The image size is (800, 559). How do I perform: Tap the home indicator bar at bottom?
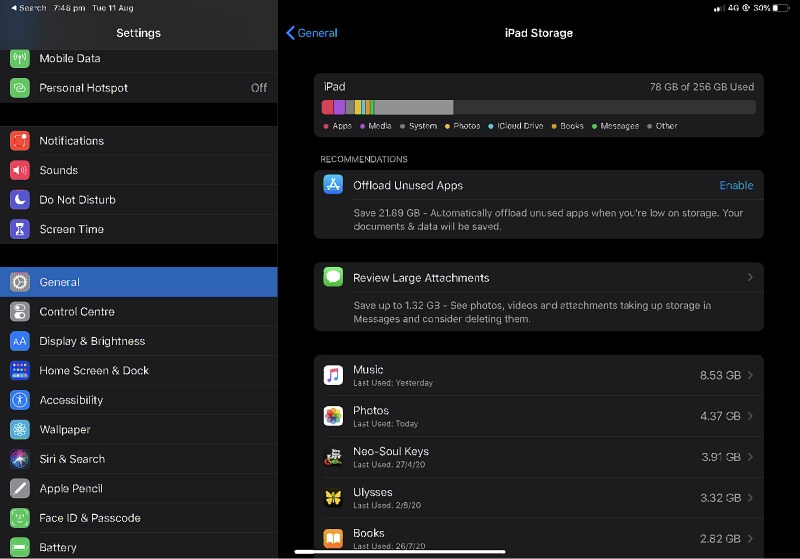click(400, 551)
